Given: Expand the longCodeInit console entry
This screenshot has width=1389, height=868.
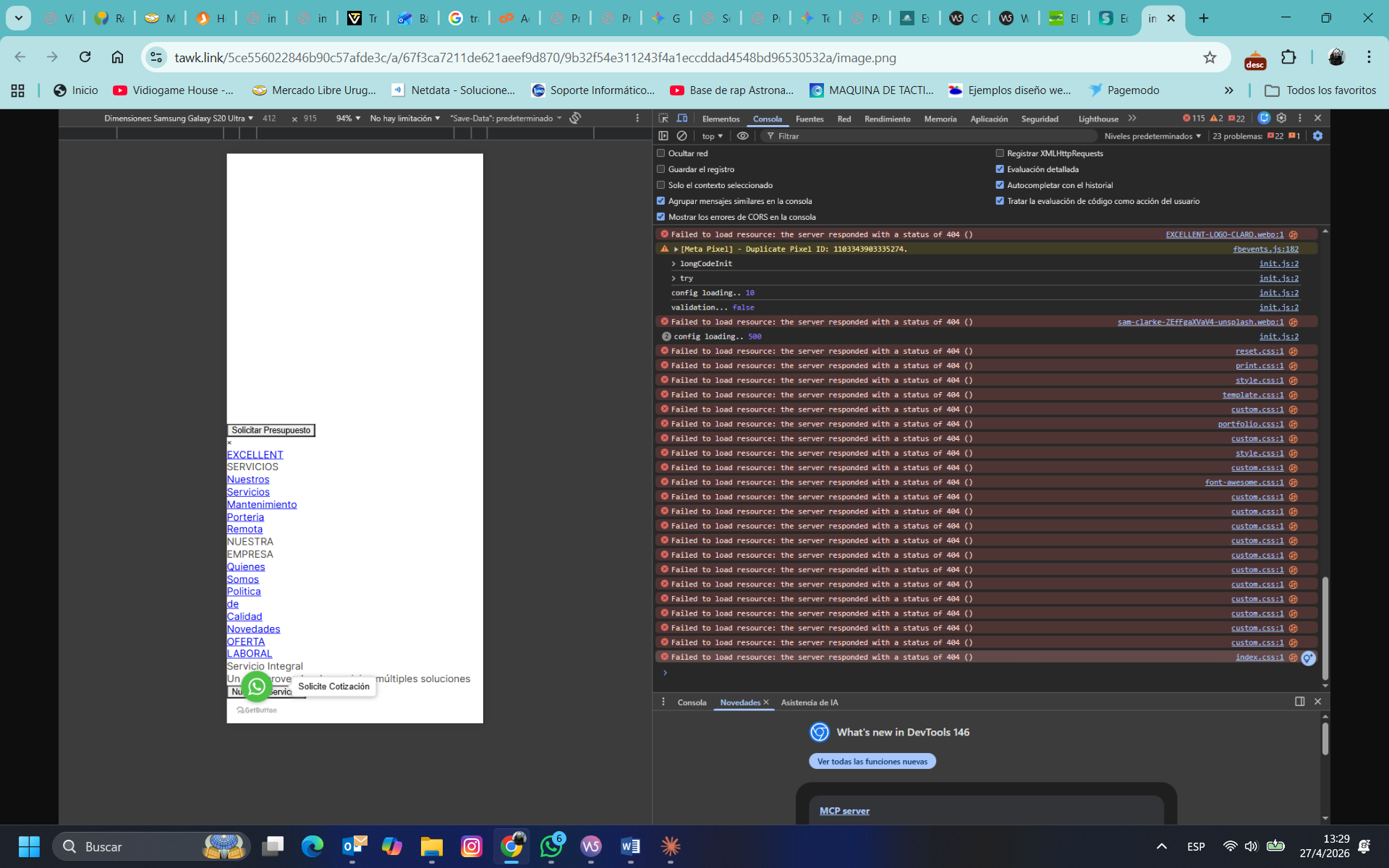Looking at the screenshot, I should click(x=674, y=264).
